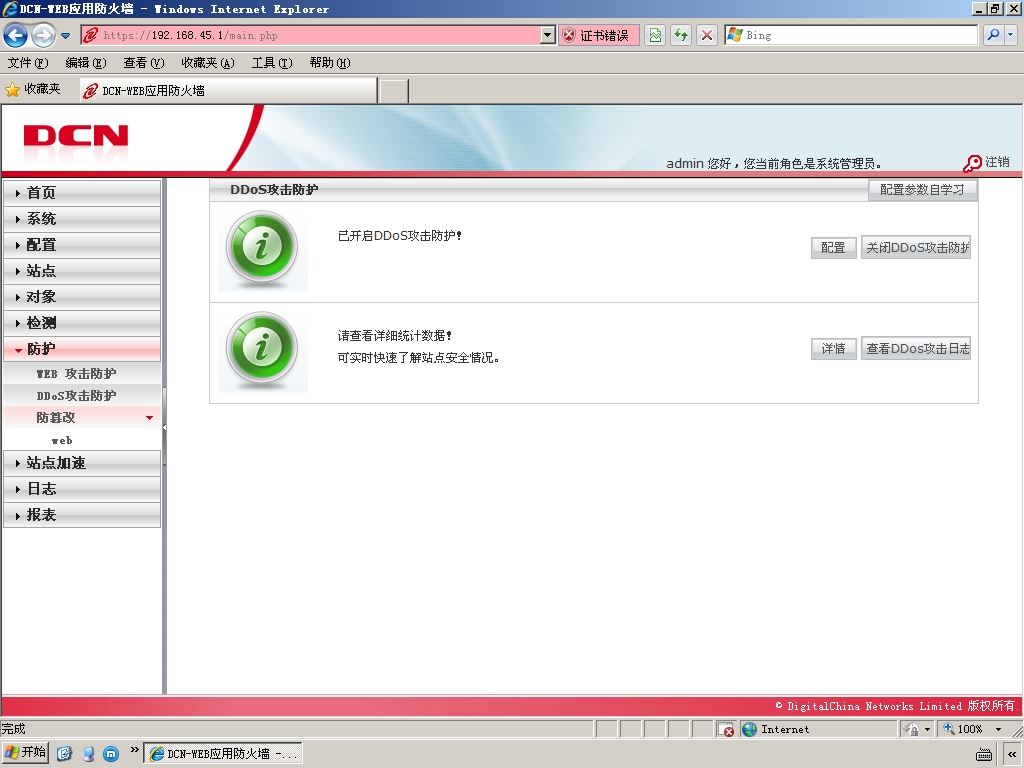Click the 证书错误 certificate error badge
Screen dimensions: 1024x768
point(598,35)
